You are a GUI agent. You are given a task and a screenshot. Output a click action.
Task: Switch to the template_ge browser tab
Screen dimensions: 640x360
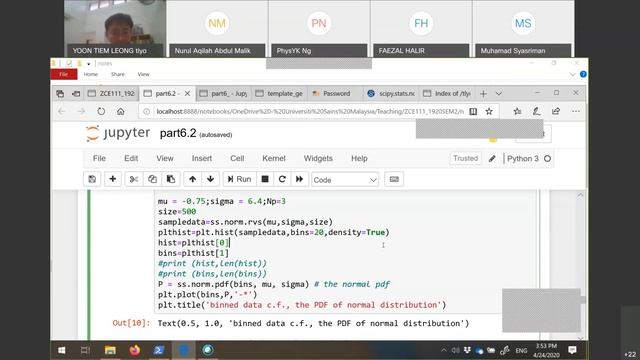coord(280,93)
